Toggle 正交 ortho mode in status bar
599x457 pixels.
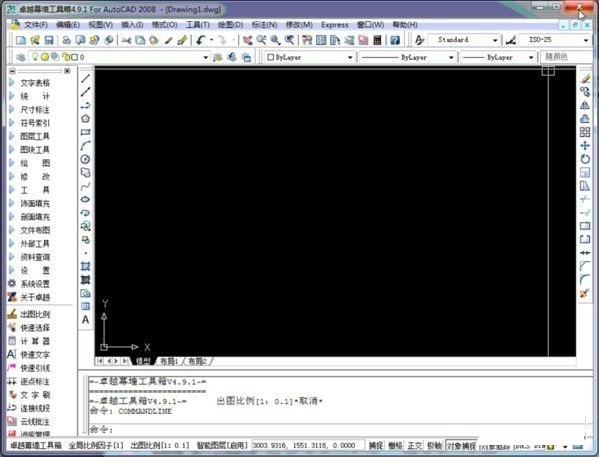point(415,446)
